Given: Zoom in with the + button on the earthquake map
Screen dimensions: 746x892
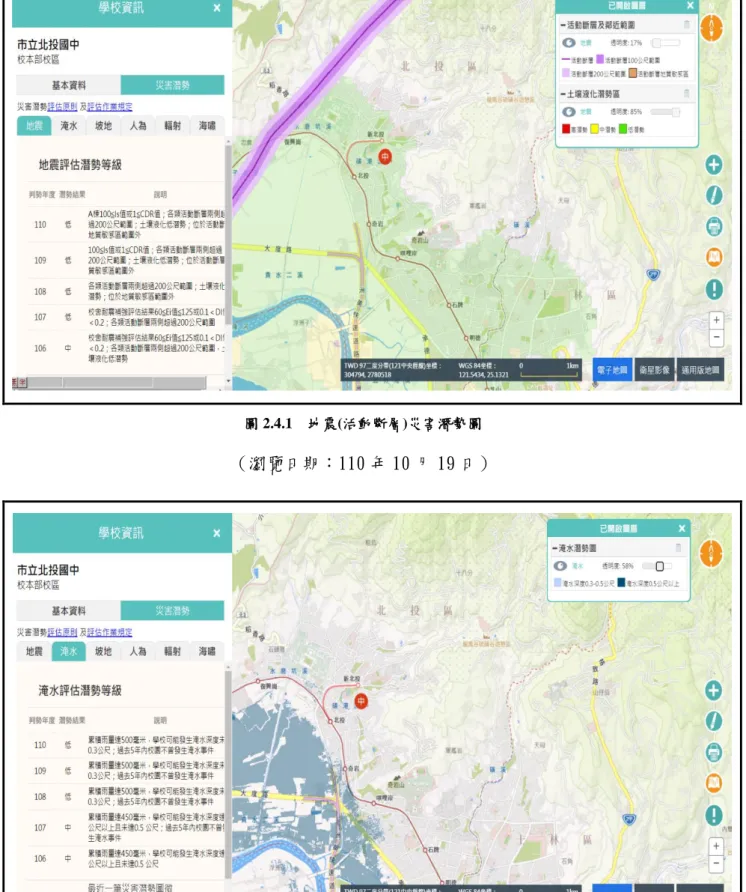Looking at the screenshot, I should (x=716, y=320).
